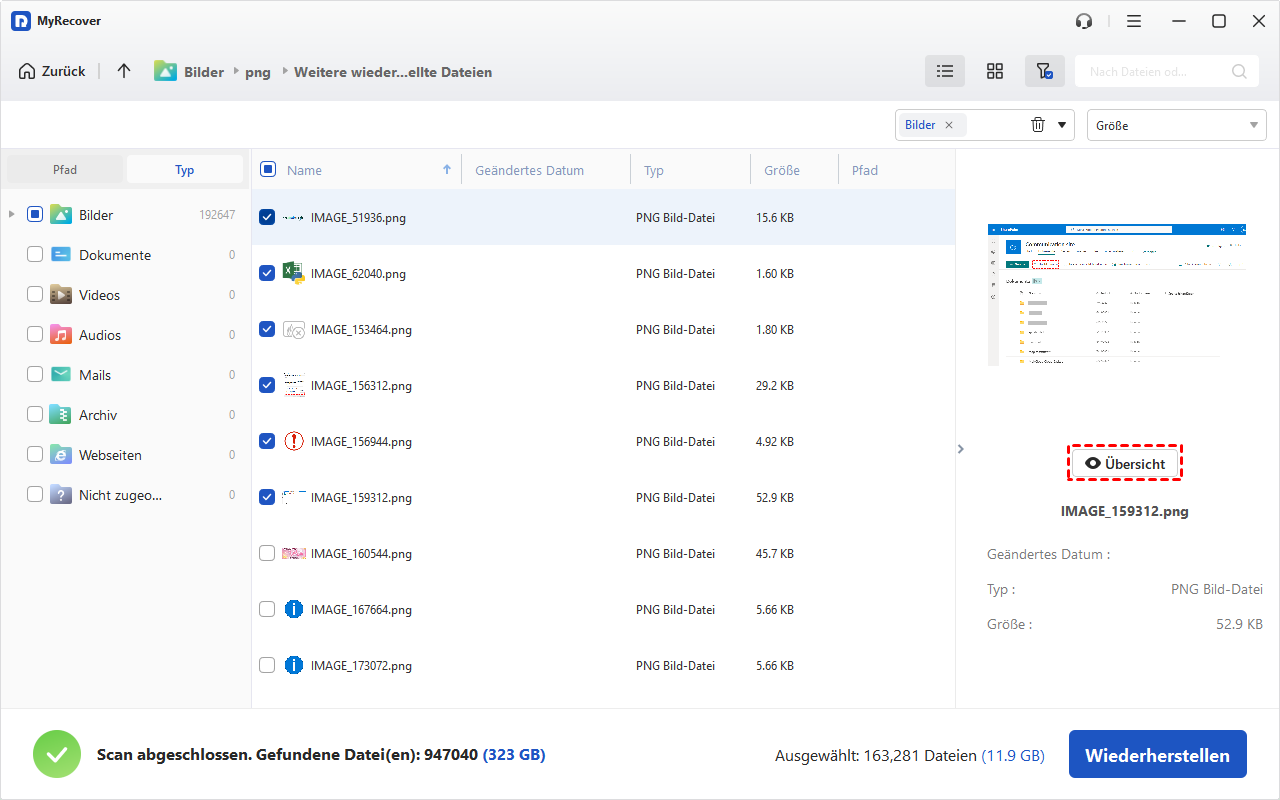Switch to the Pfad tab

pos(65,170)
